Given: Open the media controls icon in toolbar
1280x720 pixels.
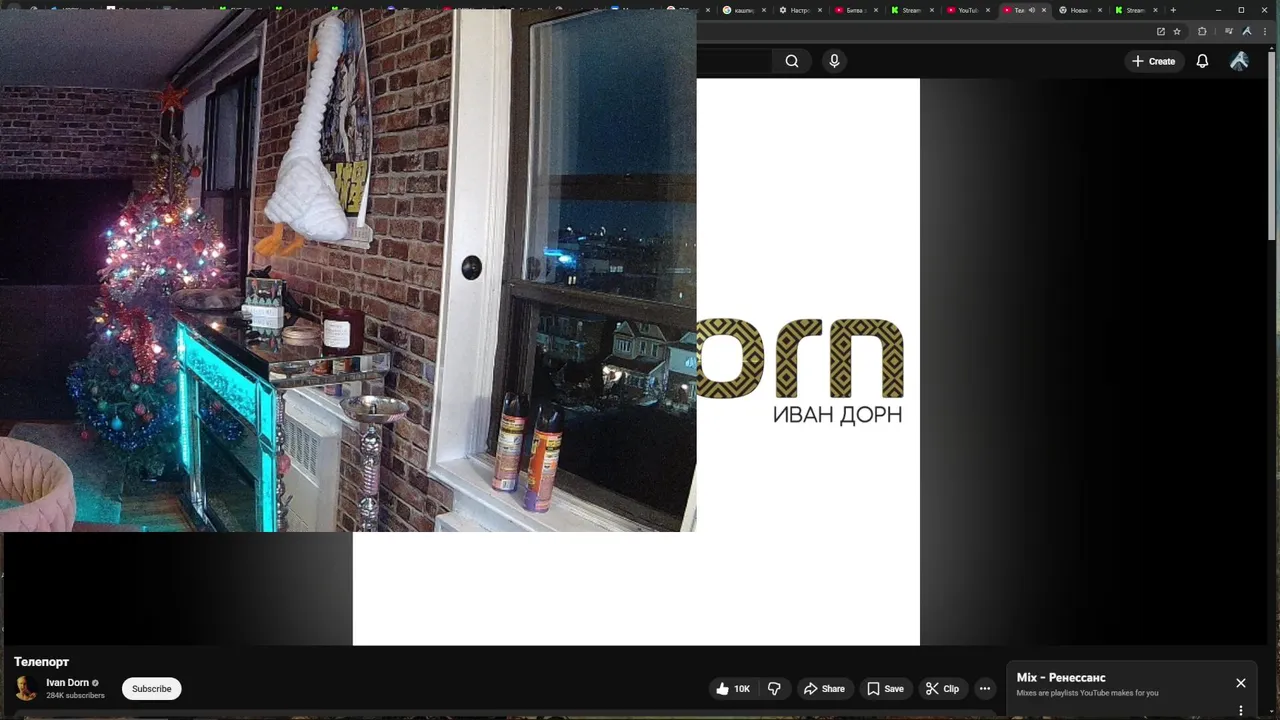Looking at the screenshot, I should pyautogui.click(x=1228, y=31).
